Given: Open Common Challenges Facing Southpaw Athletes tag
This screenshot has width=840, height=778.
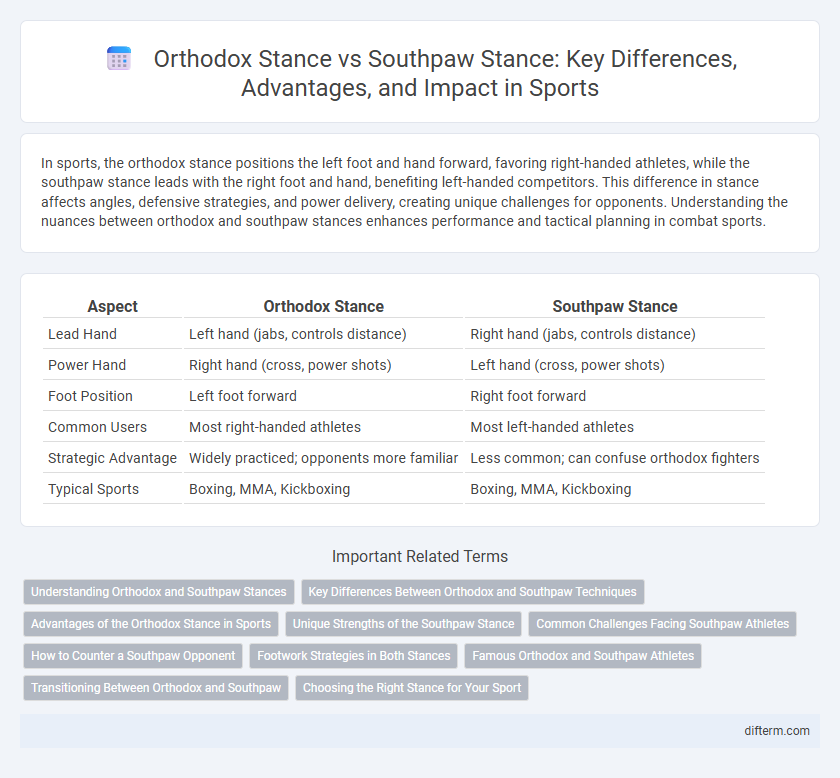Looking at the screenshot, I should tap(663, 624).
